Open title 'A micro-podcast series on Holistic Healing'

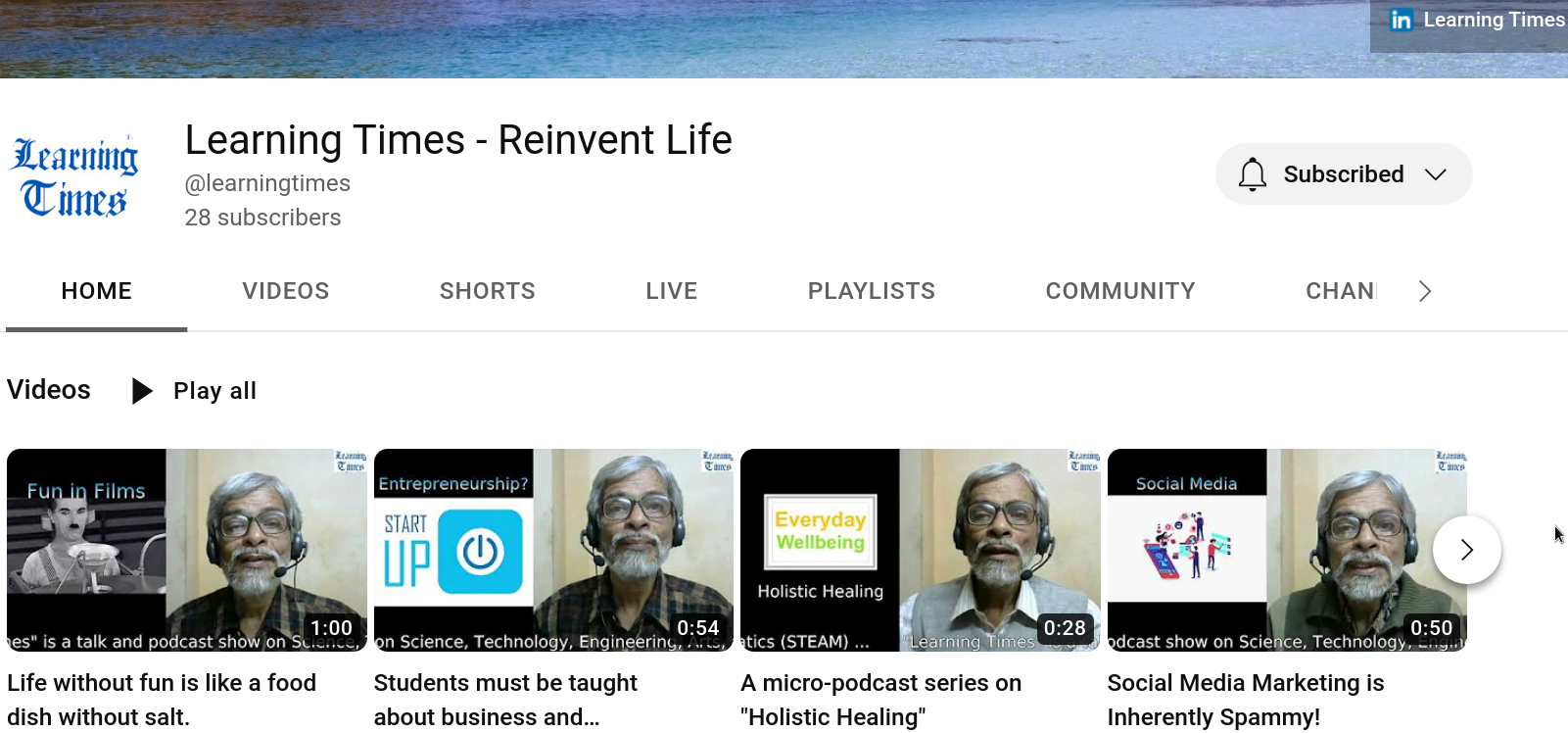(881, 700)
